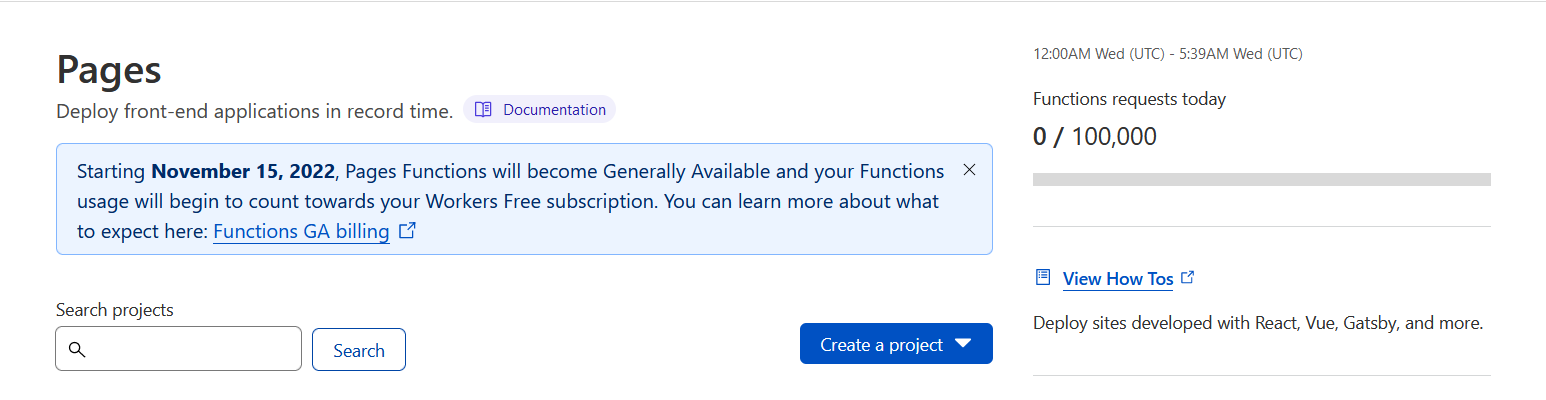Click external link icon beside Functions GA billing

click(x=407, y=231)
